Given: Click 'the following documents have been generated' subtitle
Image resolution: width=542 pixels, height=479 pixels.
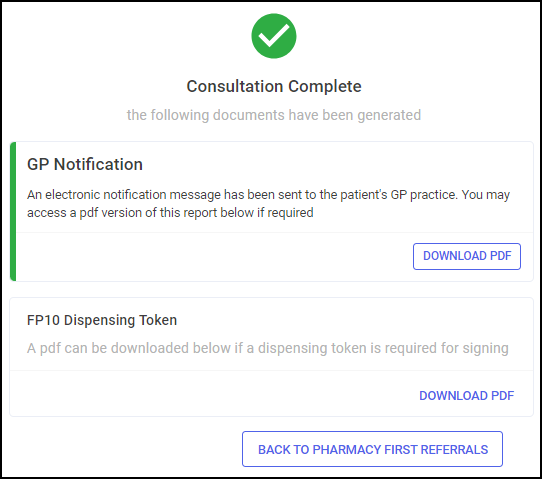Looking at the screenshot, I should (274, 115).
